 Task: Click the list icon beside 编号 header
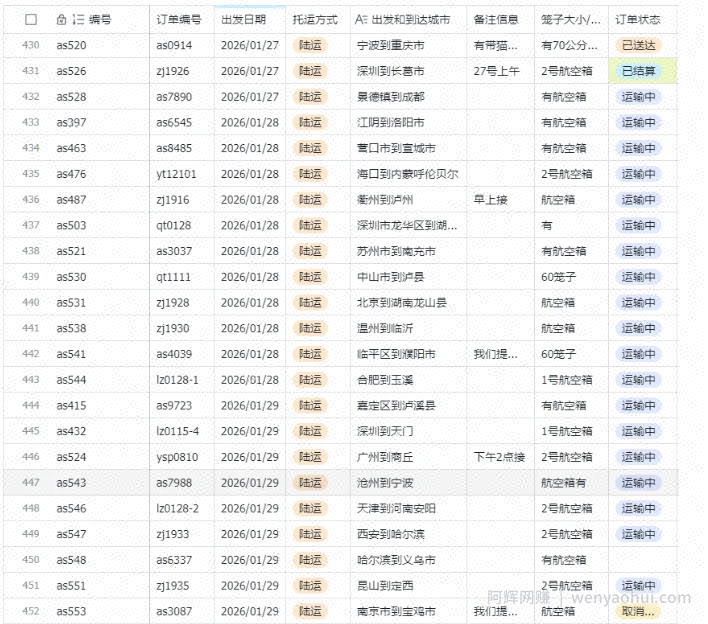click(78, 19)
